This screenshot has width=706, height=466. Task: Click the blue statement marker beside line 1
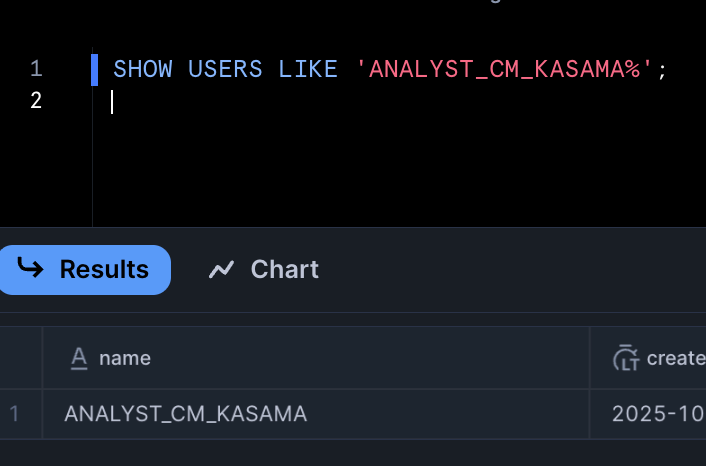click(x=95, y=69)
